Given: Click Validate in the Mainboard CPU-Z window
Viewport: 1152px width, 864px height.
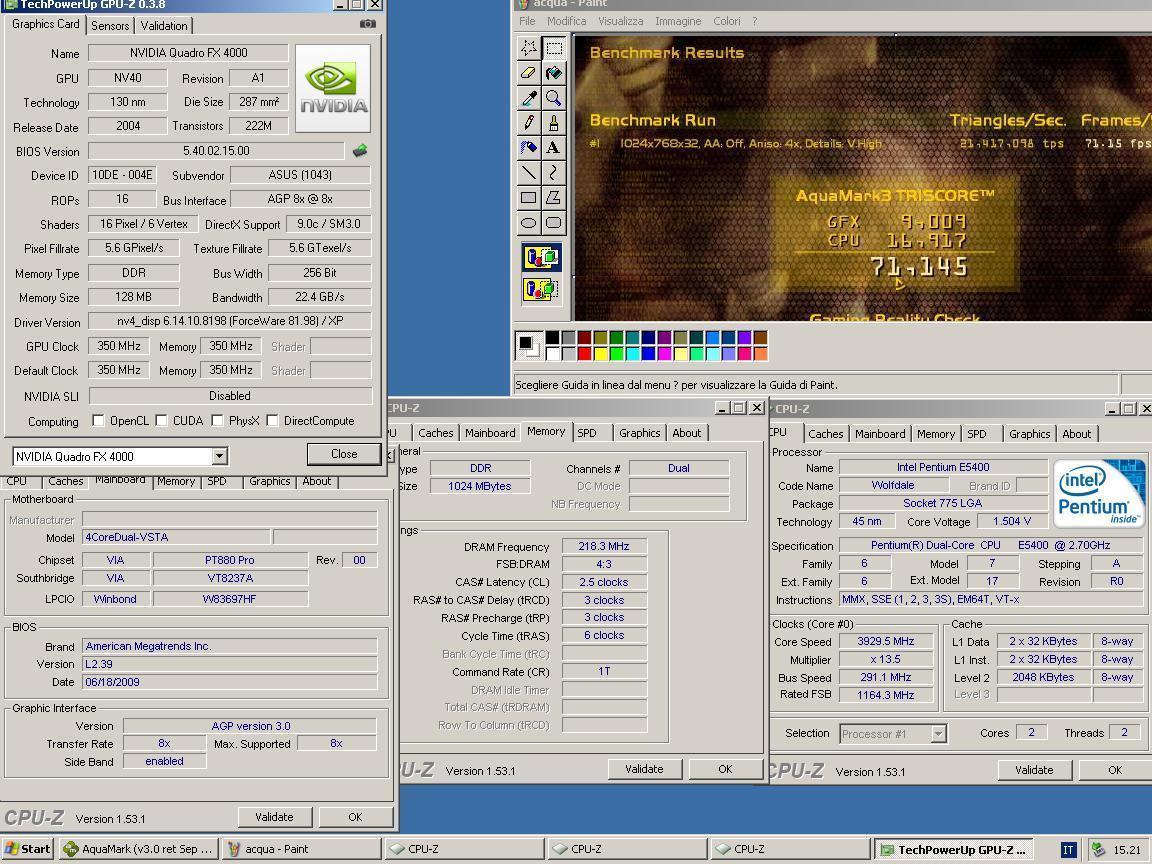Looking at the screenshot, I should pyautogui.click(x=274, y=817).
